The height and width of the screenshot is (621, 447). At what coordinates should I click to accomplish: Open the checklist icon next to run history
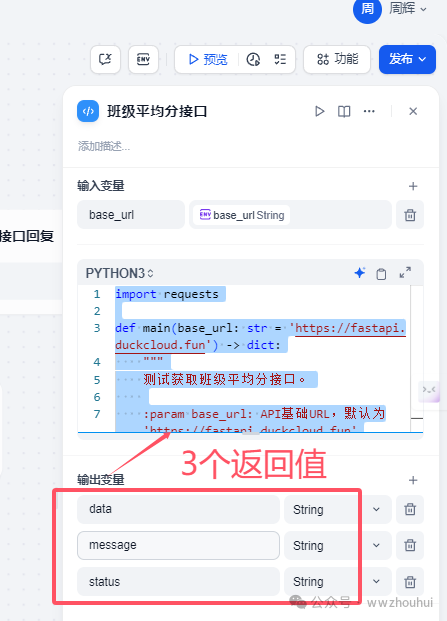280,59
